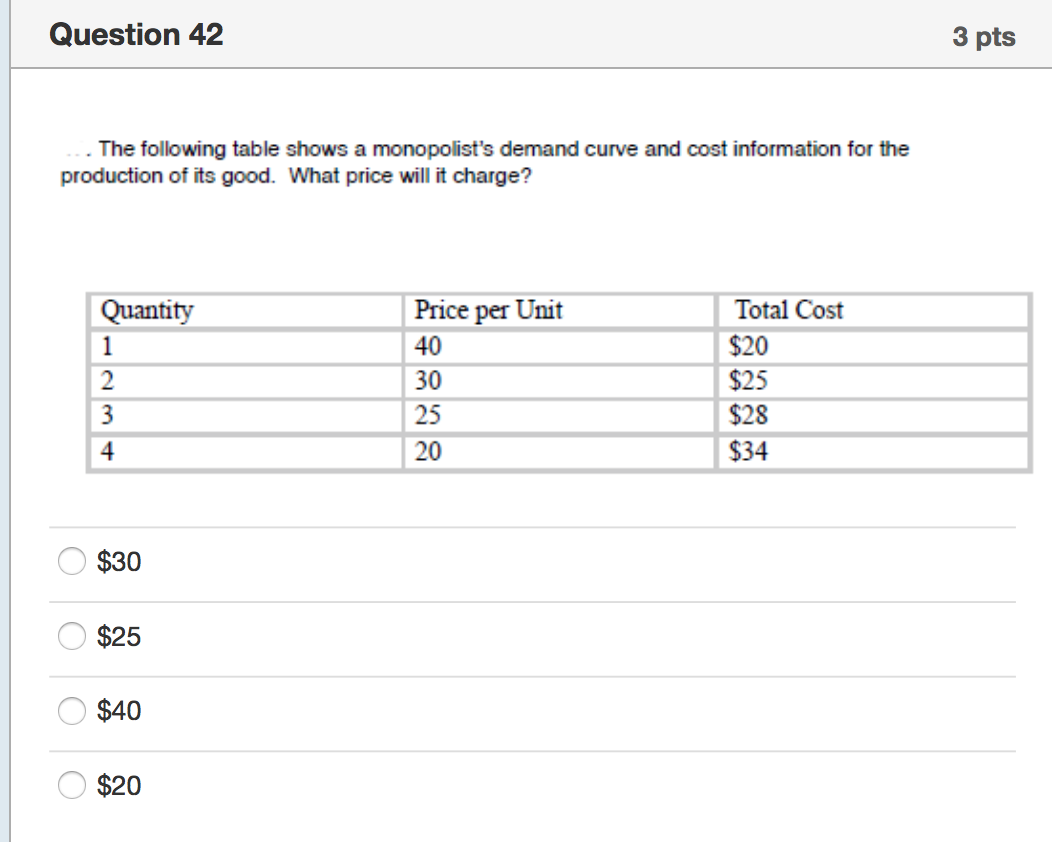Select the $30 answer option
Screen dimensions: 1052x842
72,562
